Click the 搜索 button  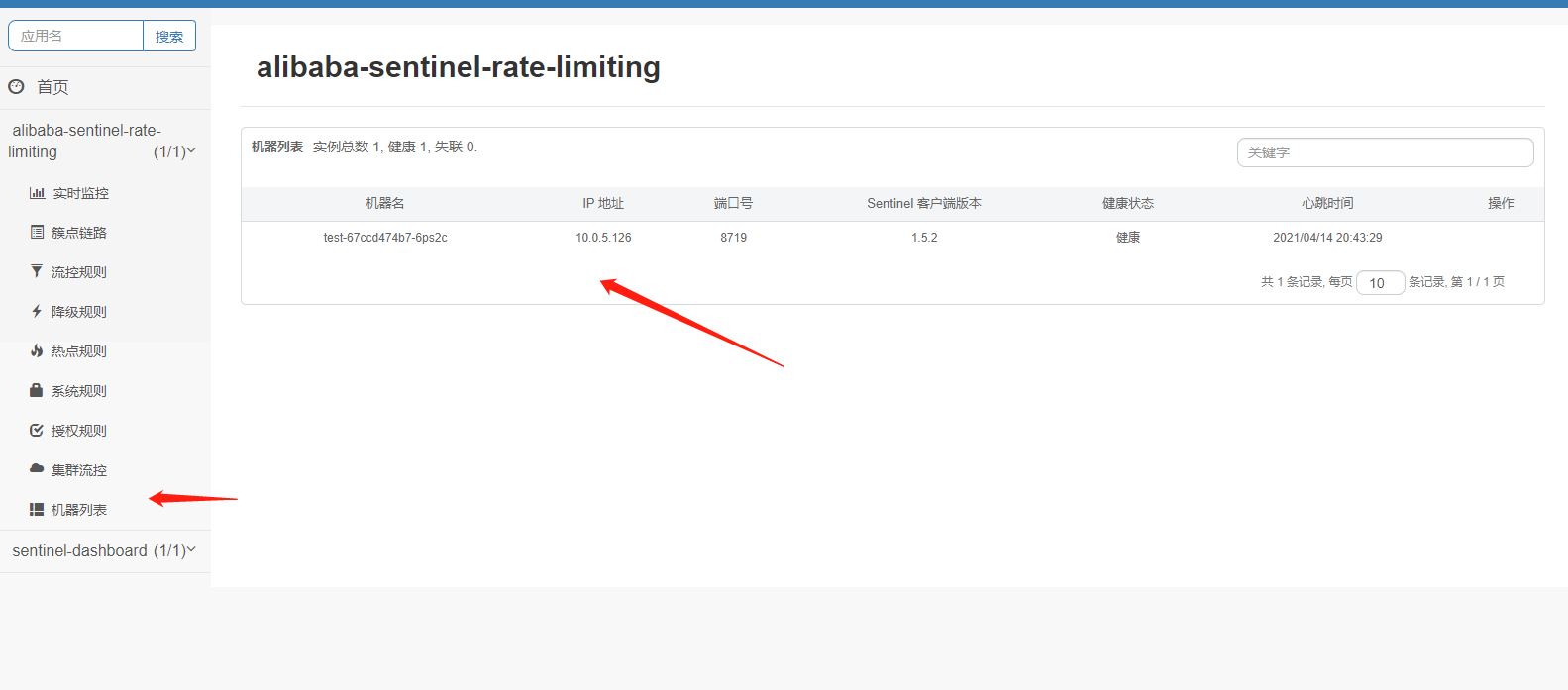169,36
